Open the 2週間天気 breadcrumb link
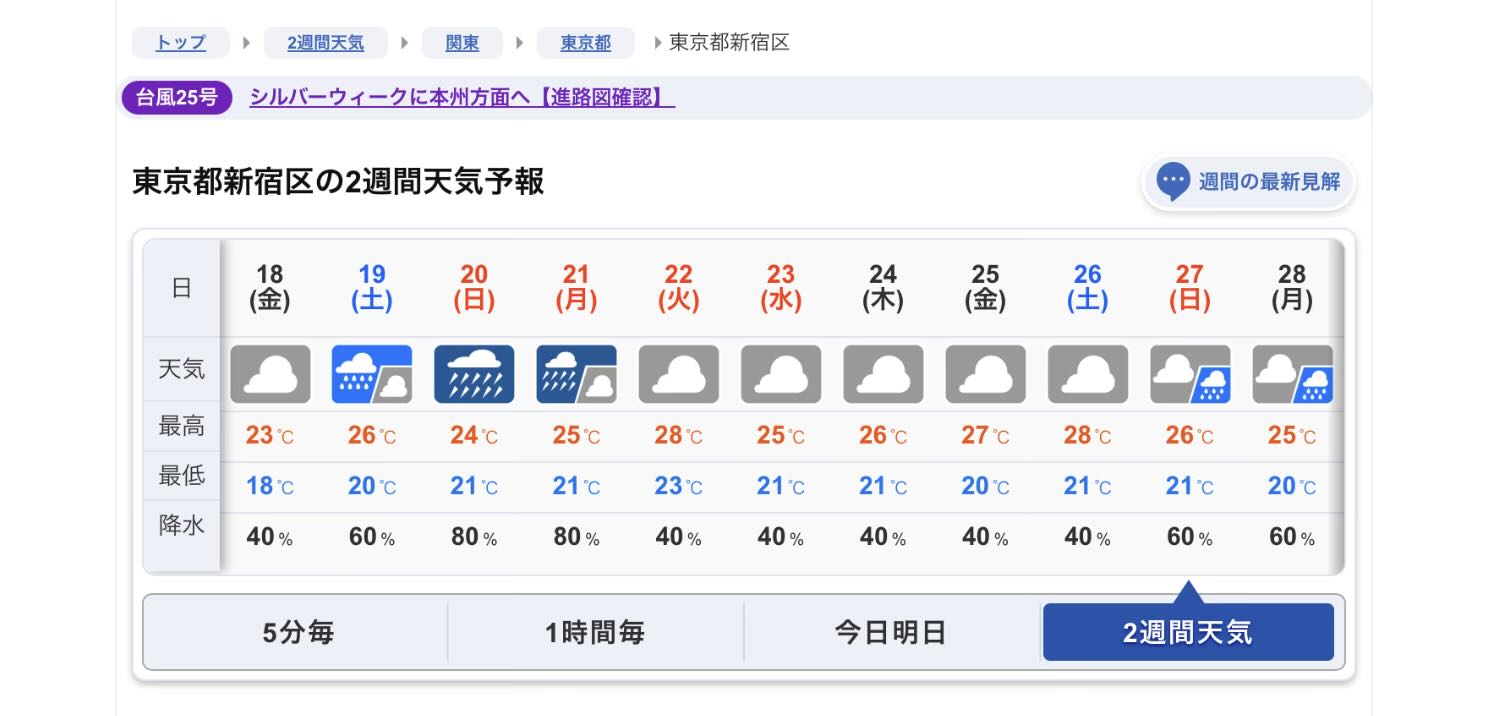1488x716 pixels. click(325, 43)
